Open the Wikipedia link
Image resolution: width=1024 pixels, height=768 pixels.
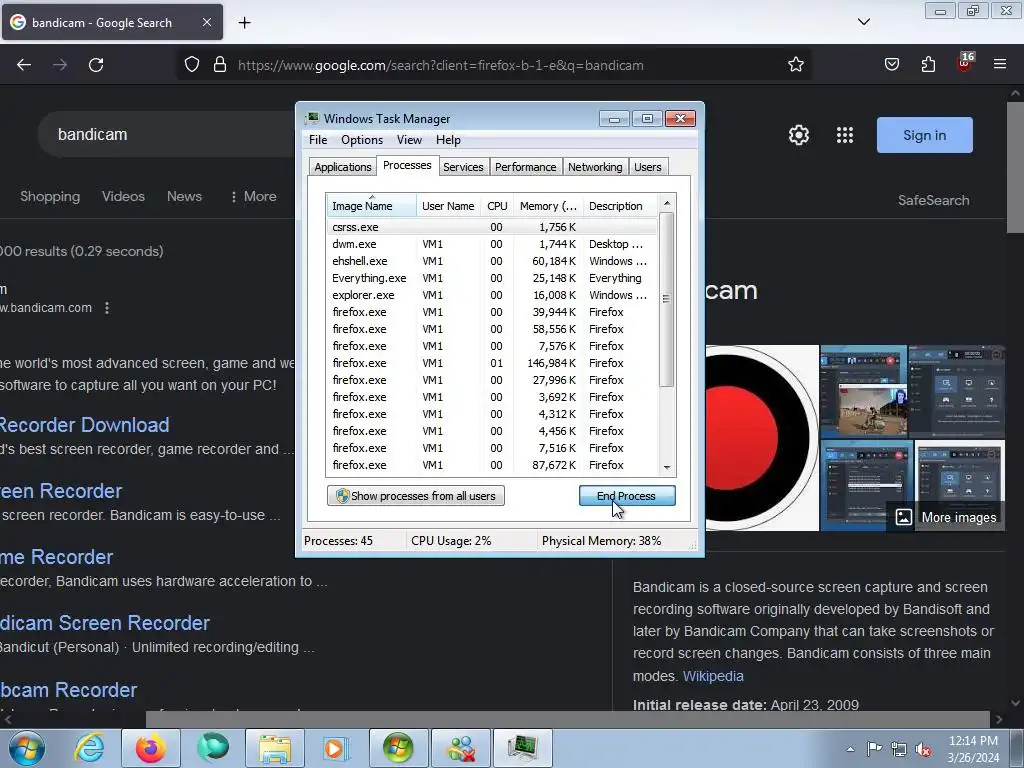[713, 676]
